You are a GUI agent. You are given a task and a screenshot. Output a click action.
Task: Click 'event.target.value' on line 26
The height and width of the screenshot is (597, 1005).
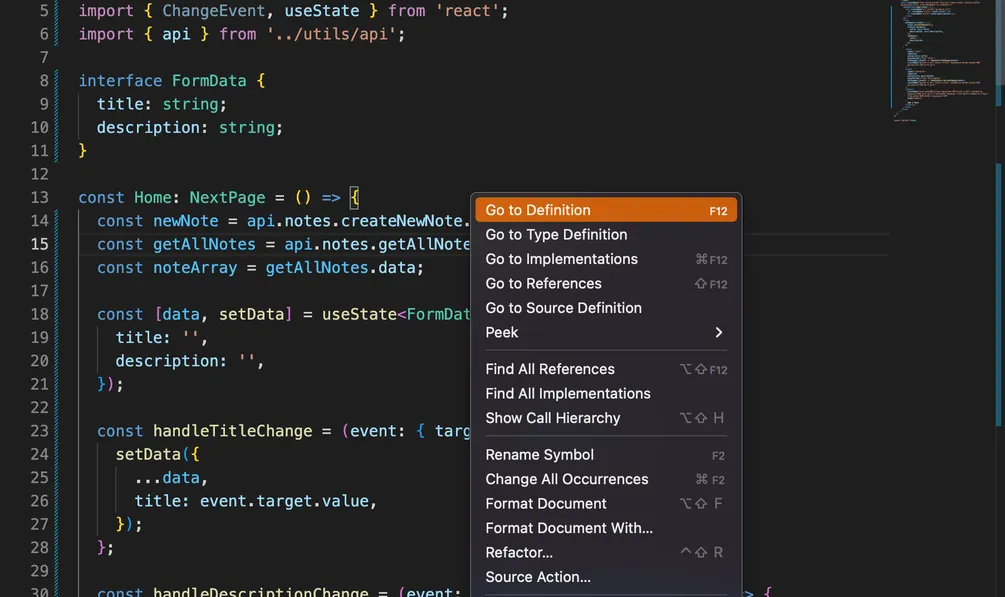coord(285,501)
